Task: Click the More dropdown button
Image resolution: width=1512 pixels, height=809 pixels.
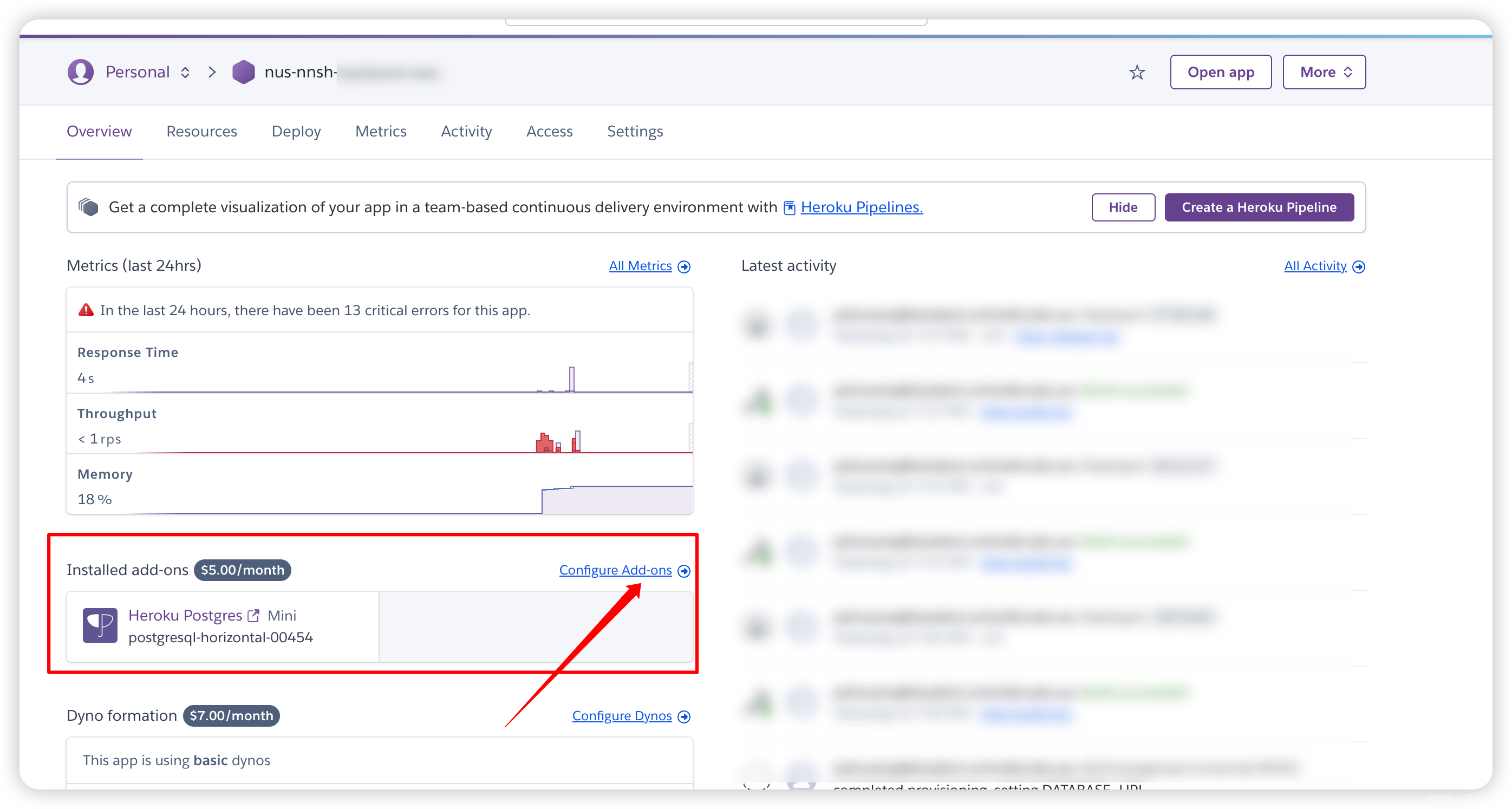Action: (1326, 71)
